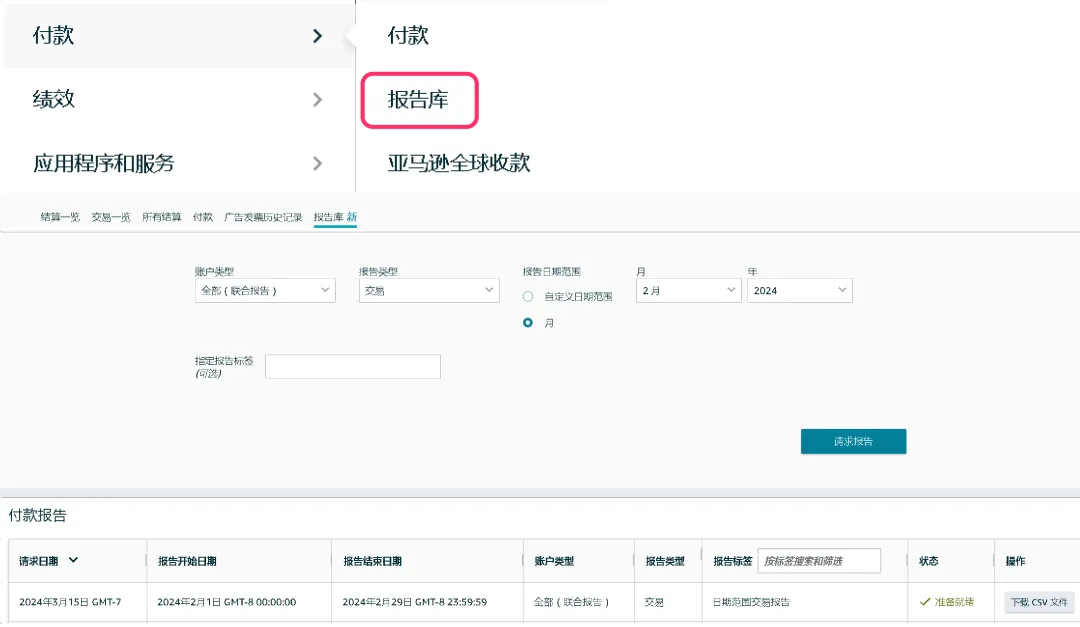
Task: Select 亚马逊全球收款 submenu item
Action: (459, 163)
